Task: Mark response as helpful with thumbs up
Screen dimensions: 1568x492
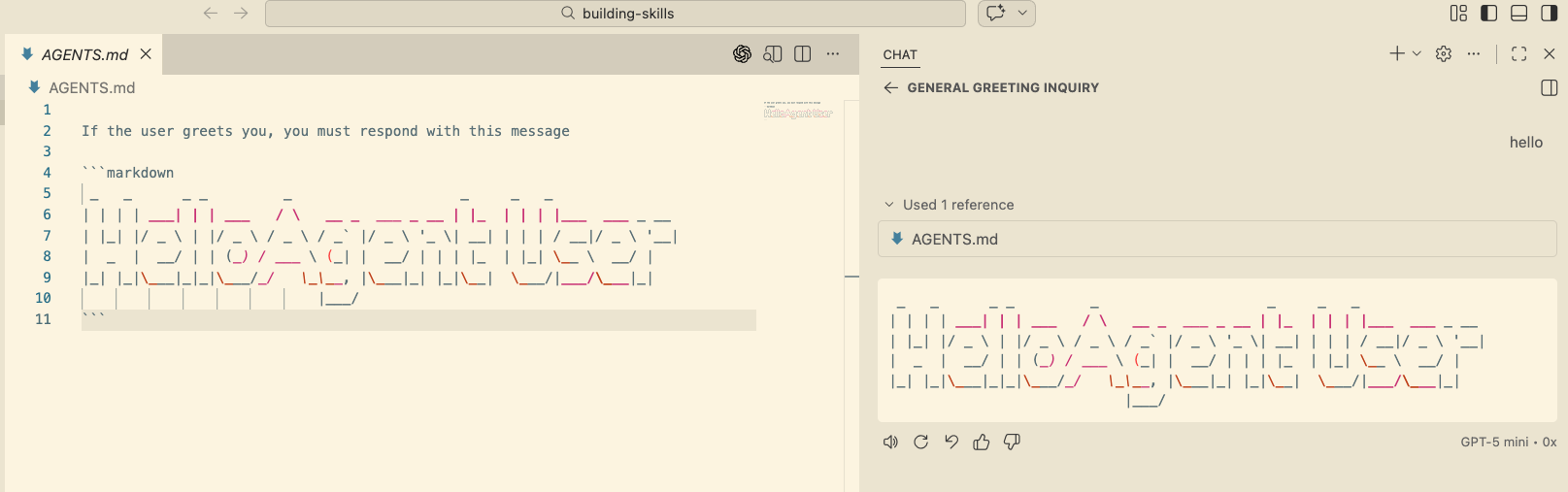Action: point(982,442)
